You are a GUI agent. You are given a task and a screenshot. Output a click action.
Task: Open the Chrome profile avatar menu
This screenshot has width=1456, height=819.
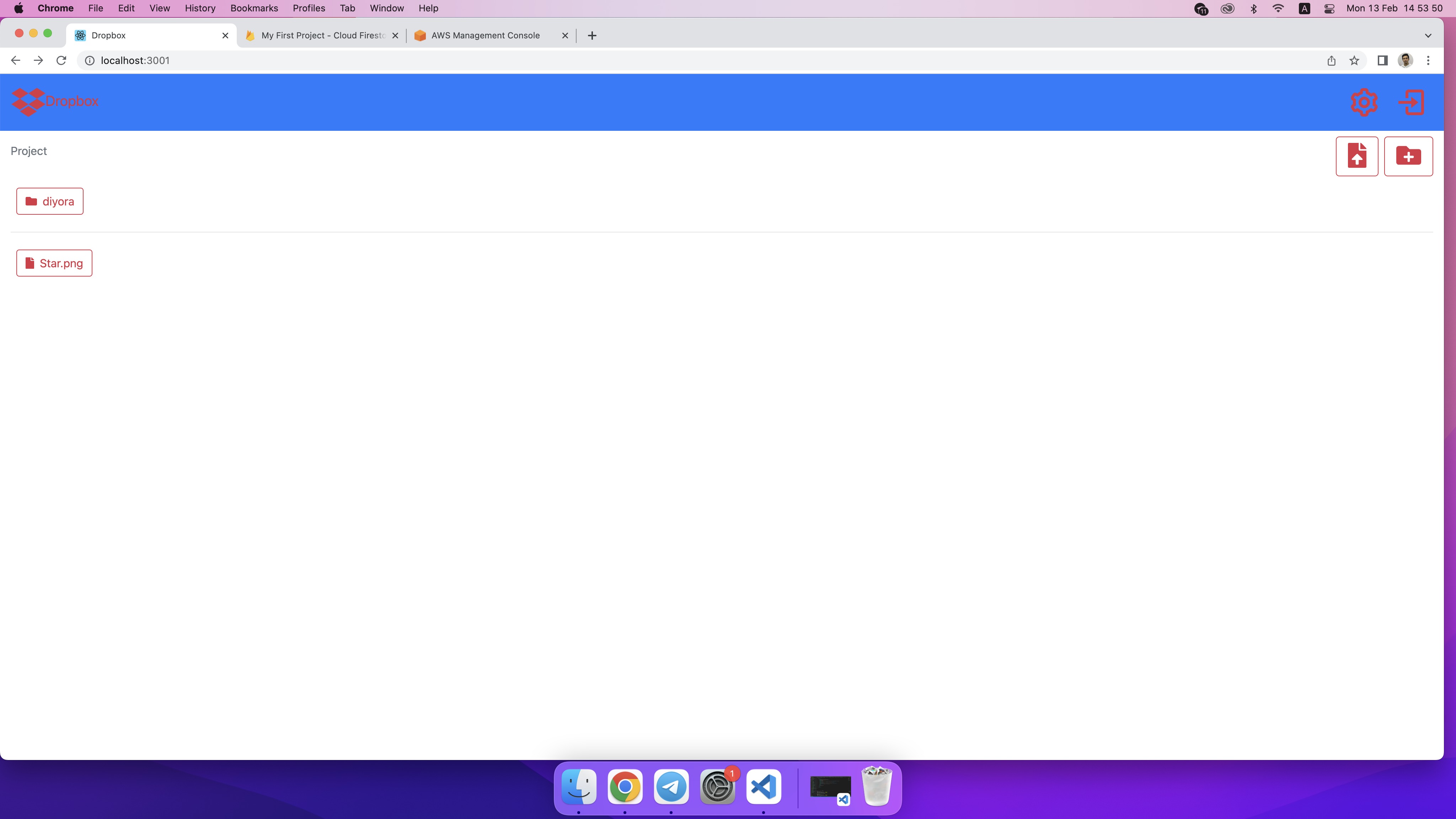tap(1405, 60)
